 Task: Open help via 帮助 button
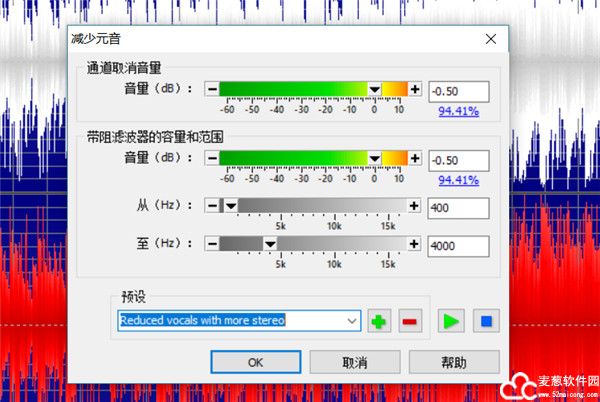point(454,362)
